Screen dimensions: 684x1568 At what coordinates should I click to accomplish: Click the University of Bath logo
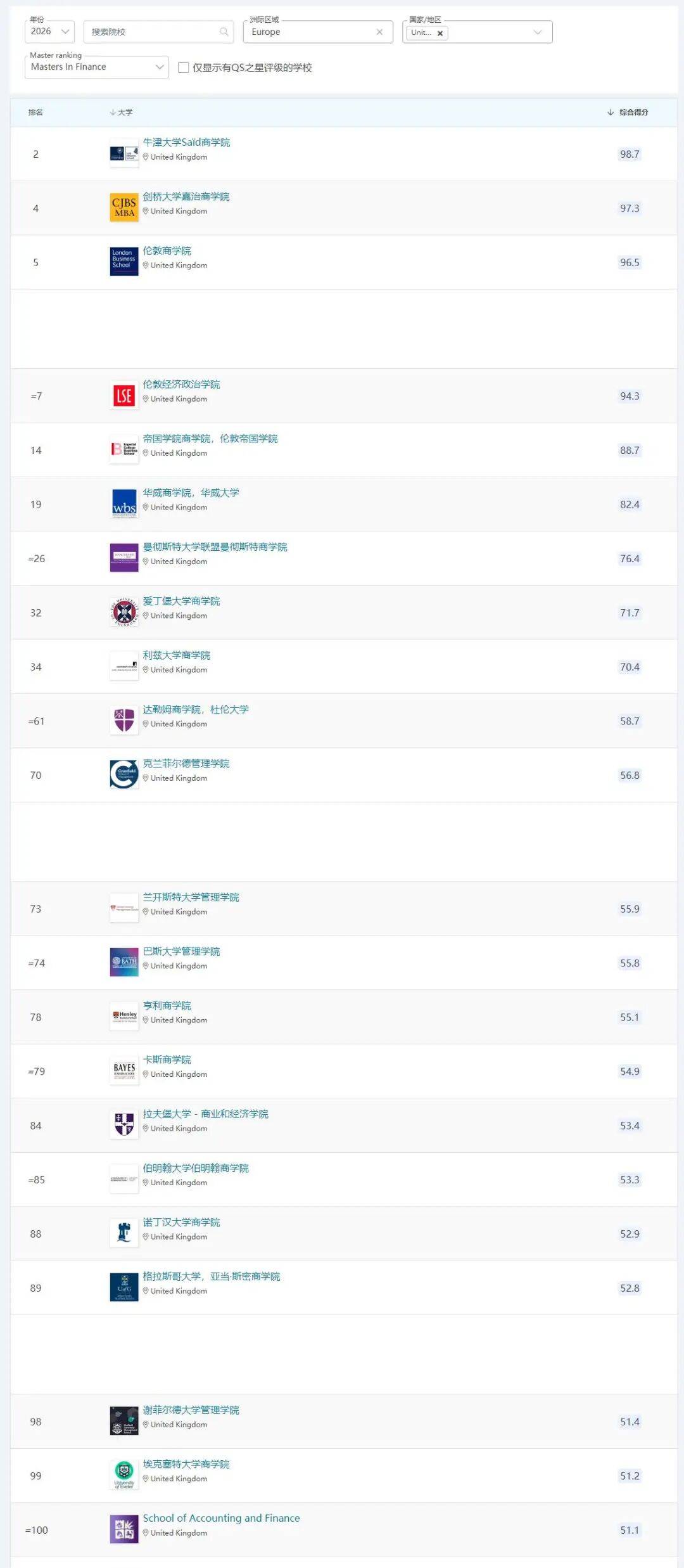point(123,963)
